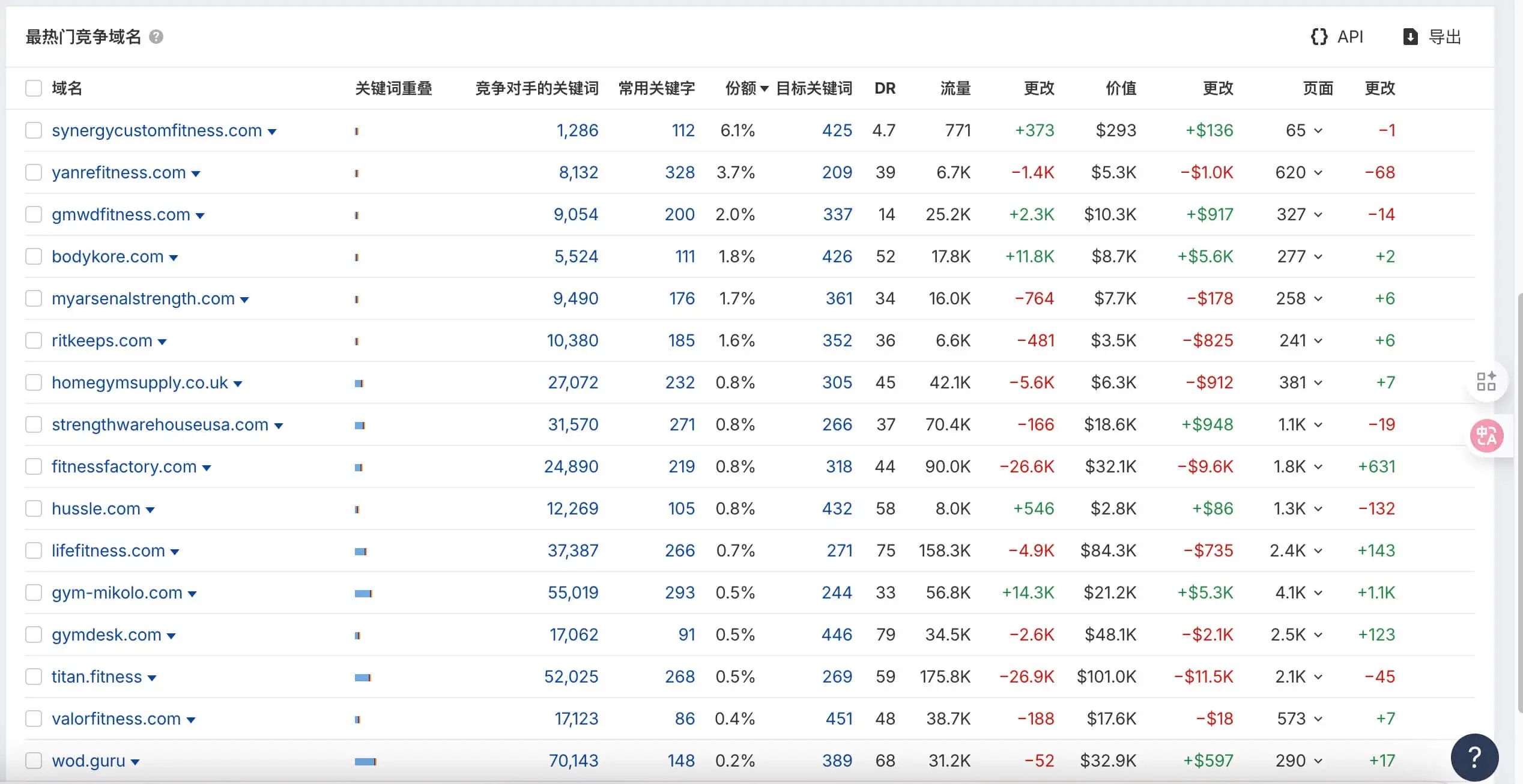
Task: Open the floating translate icon on the right
Action: tap(1488, 436)
